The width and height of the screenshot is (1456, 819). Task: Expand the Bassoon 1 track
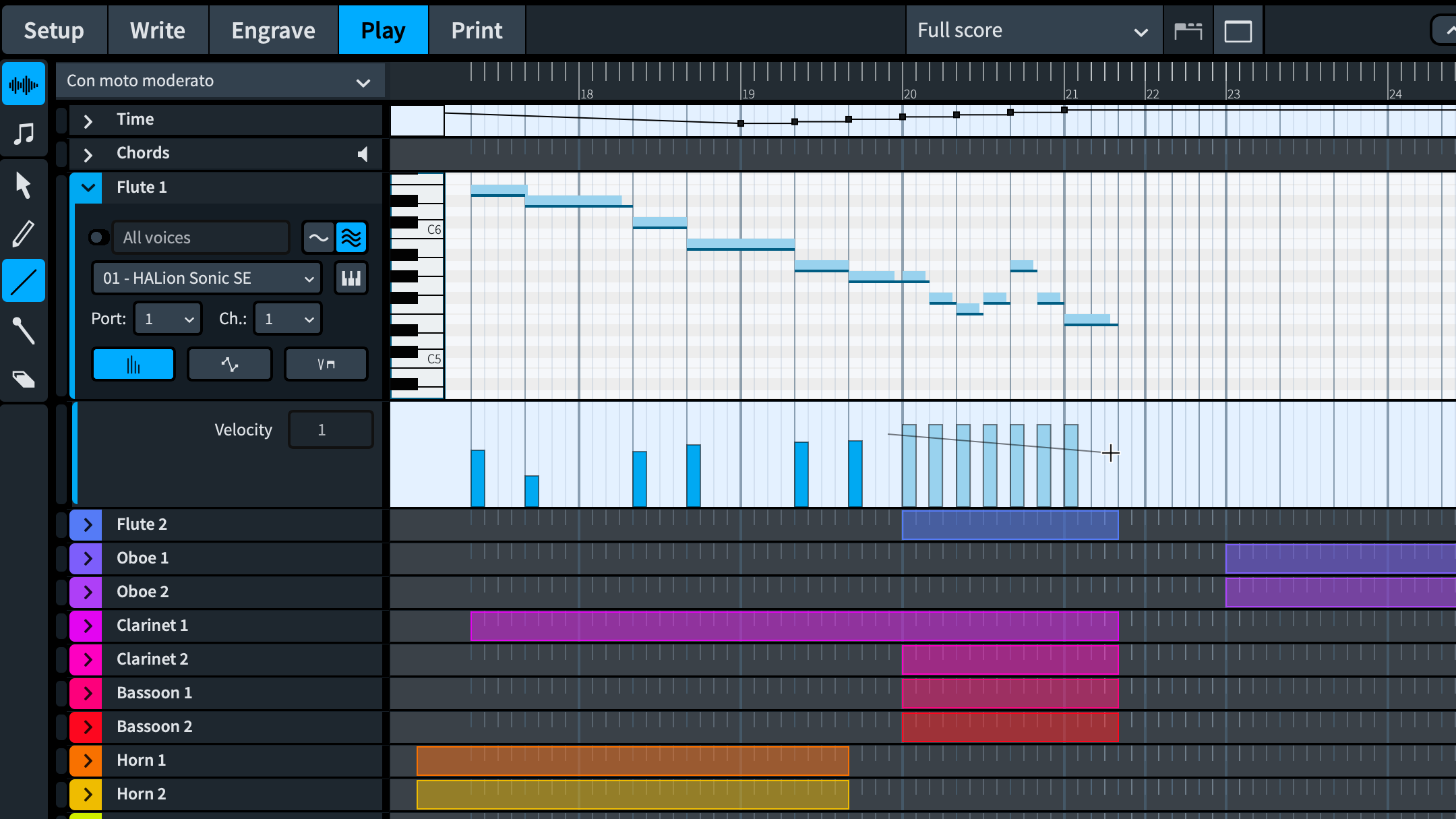pos(87,693)
